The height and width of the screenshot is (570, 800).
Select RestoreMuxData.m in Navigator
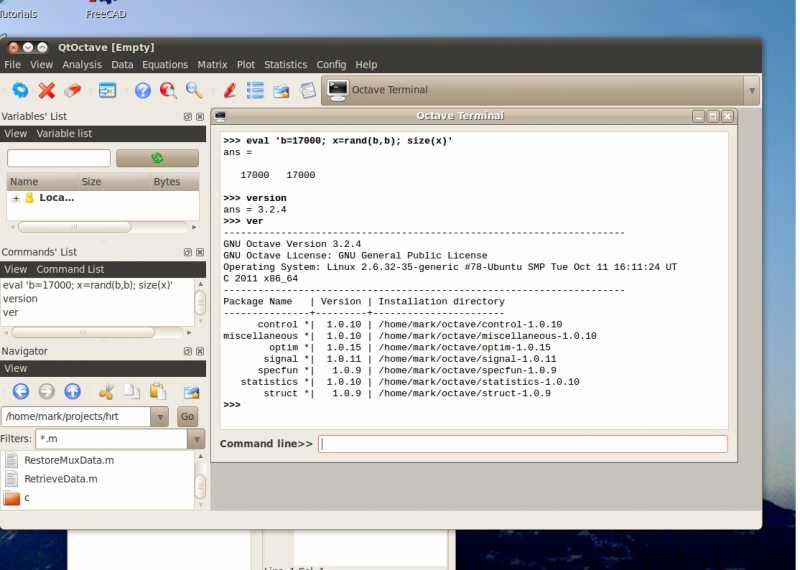[69, 460]
